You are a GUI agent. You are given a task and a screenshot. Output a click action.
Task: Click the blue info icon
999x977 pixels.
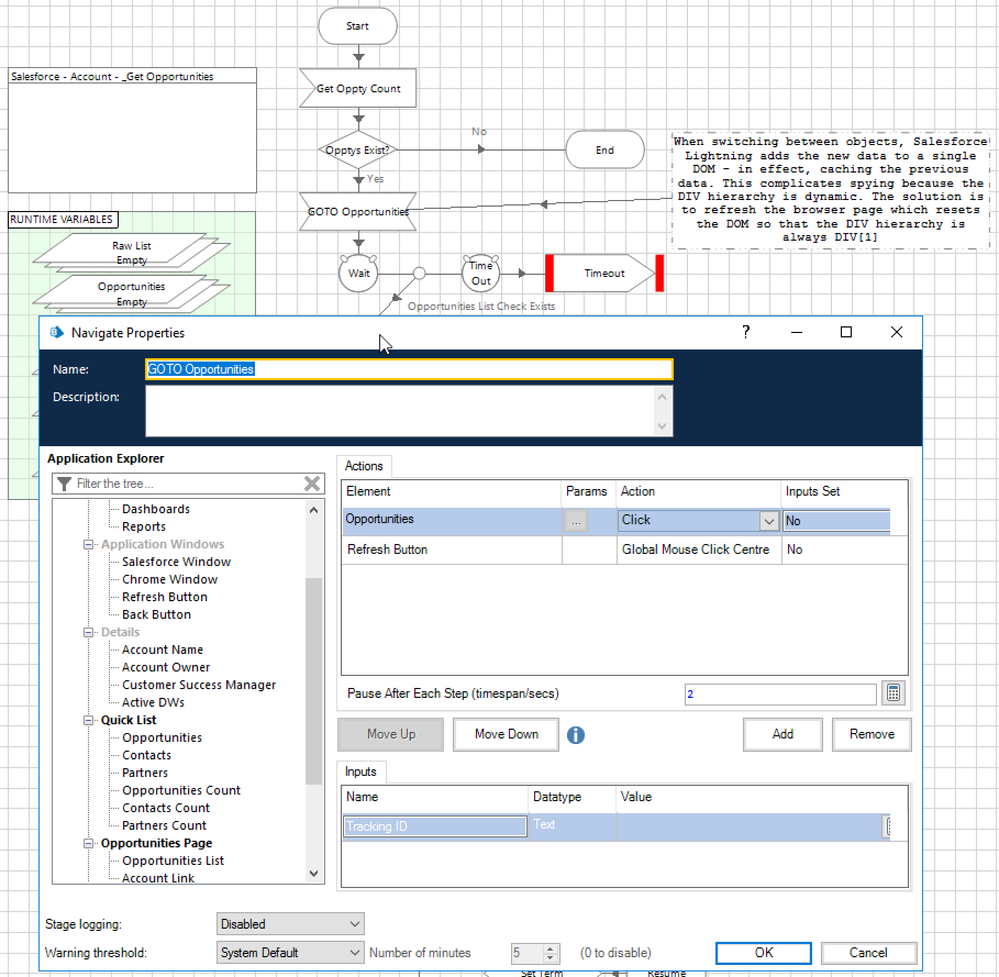pos(576,735)
